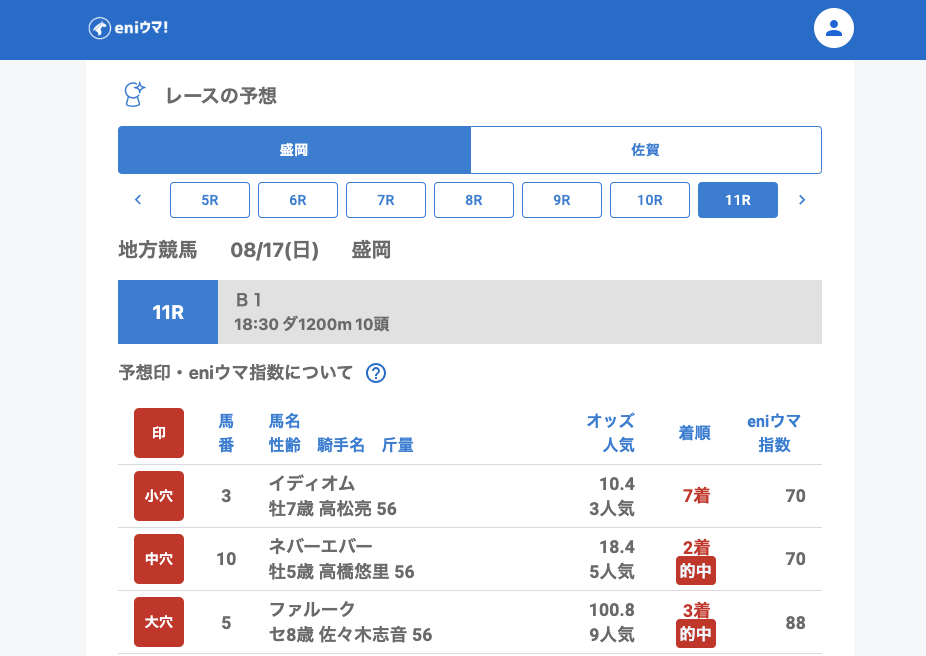Click the 印 column header badge
The height and width of the screenshot is (656, 926).
pos(159,433)
